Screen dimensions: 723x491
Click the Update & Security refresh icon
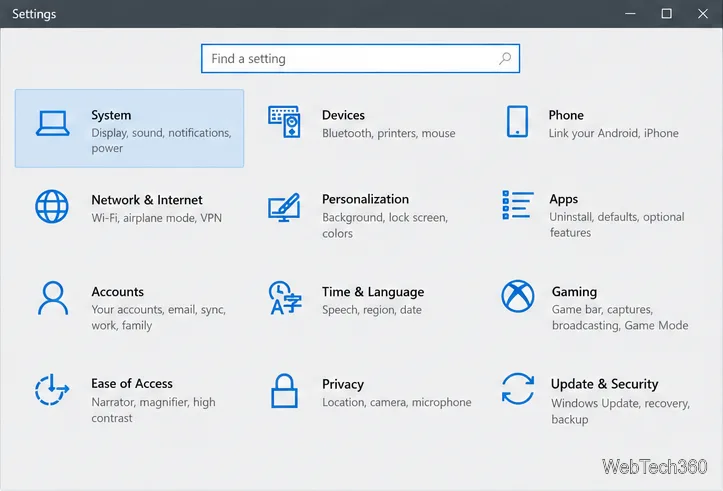pyautogui.click(x=518, y=389)
